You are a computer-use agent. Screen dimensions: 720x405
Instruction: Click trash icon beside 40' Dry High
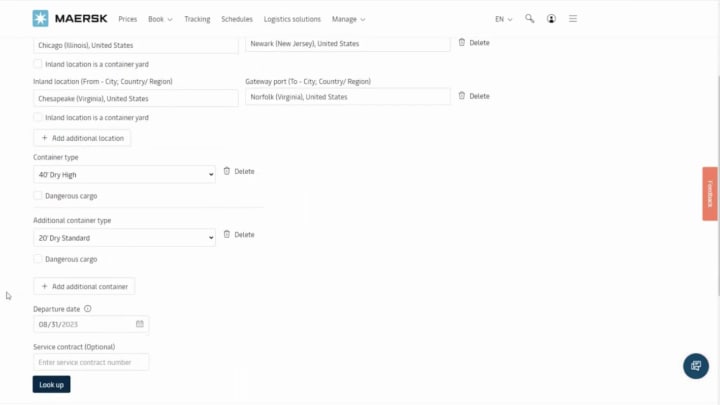[x=226, y=171]
